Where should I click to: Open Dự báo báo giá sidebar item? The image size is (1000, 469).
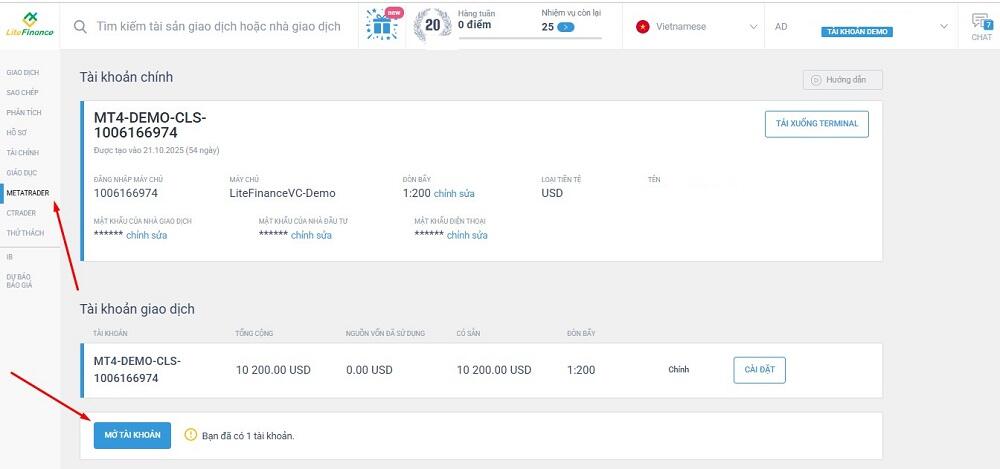pyautogui.click(x=18, y=281)
